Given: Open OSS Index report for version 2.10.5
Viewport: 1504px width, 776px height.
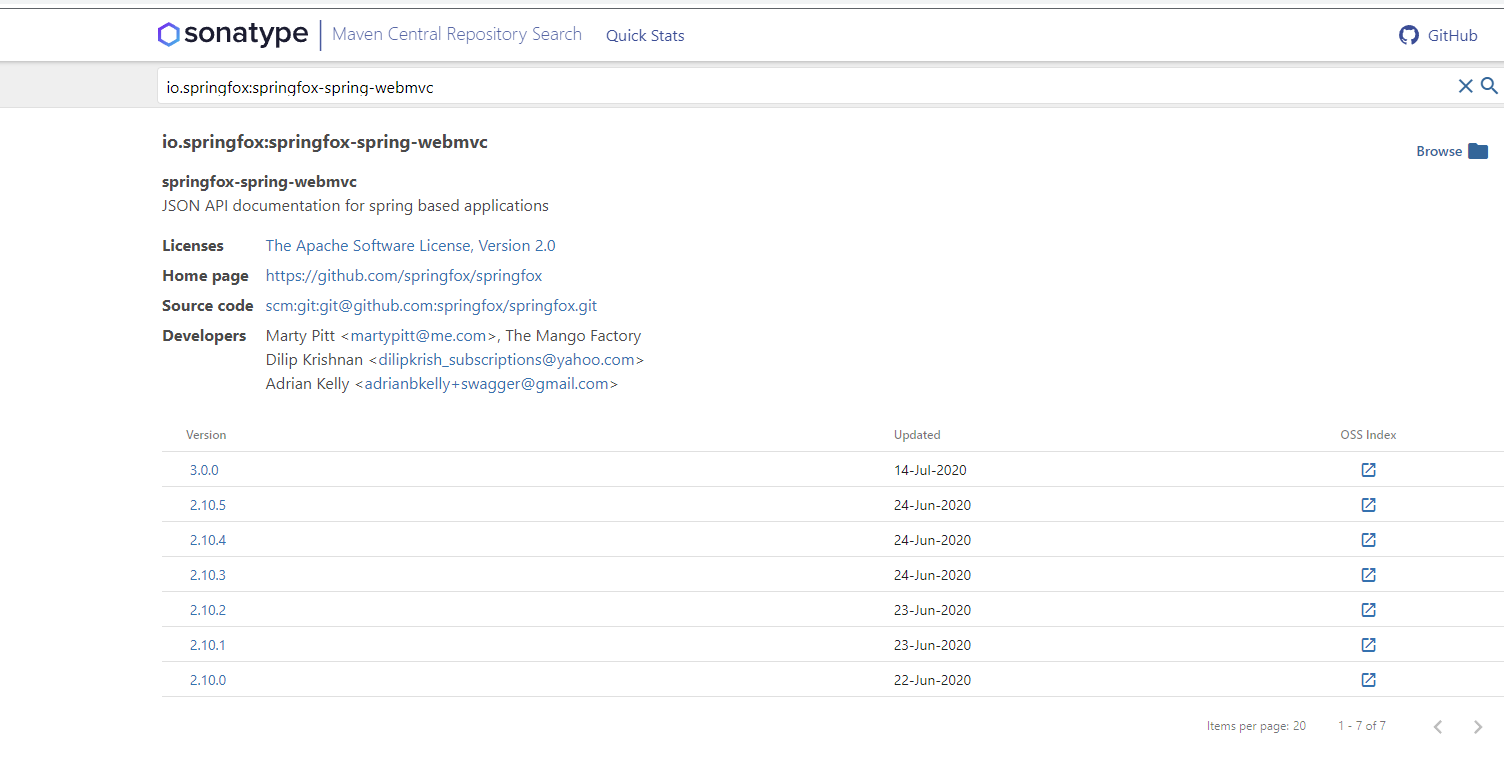Looking at the screenshot, I should (1368, 504).
